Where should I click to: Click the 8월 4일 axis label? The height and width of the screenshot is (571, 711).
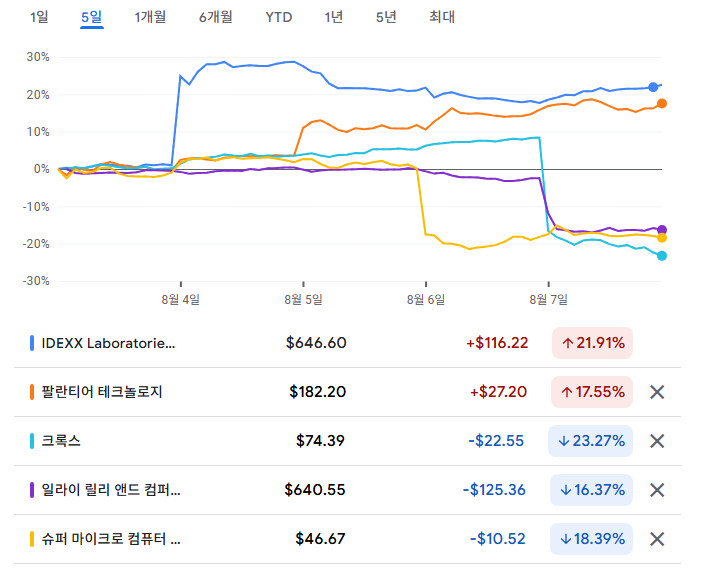point(180,300)
